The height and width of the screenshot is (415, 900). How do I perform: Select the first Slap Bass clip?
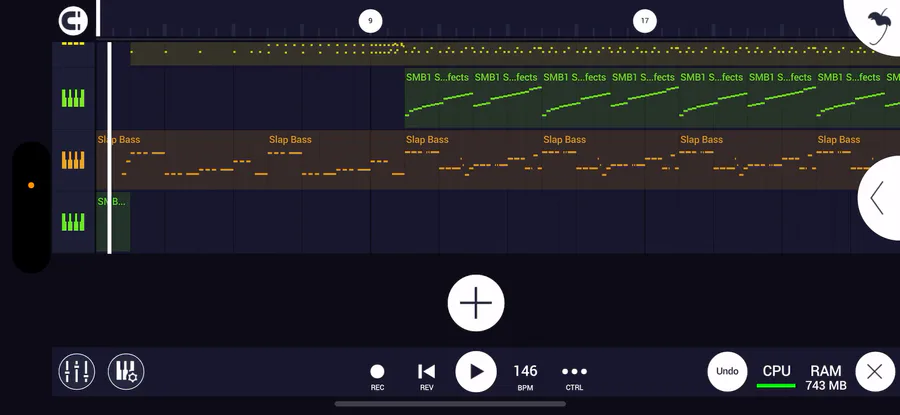coord(182,160)
